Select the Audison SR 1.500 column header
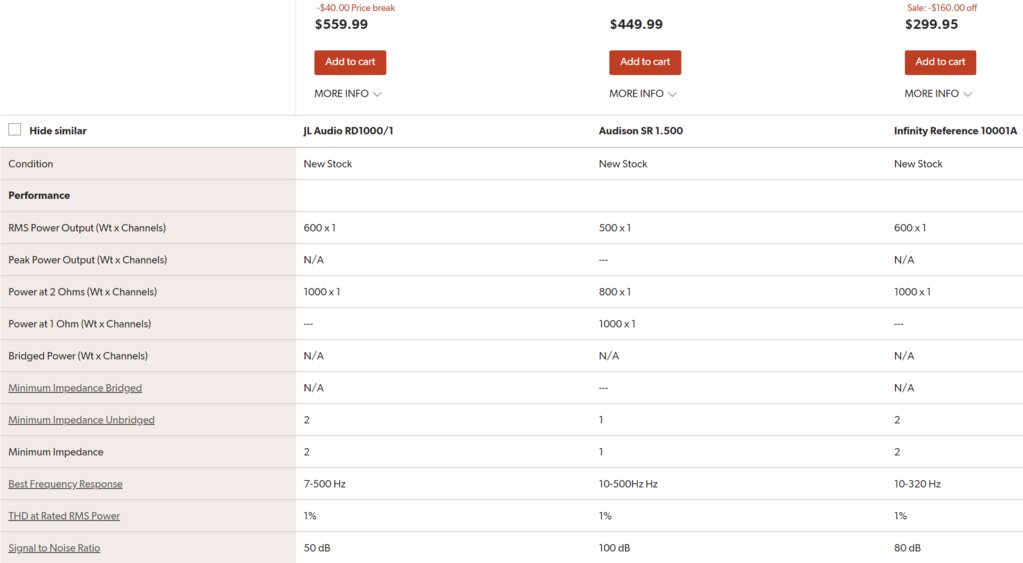Screen dimensions: 1023x563 tap(641, 130)
